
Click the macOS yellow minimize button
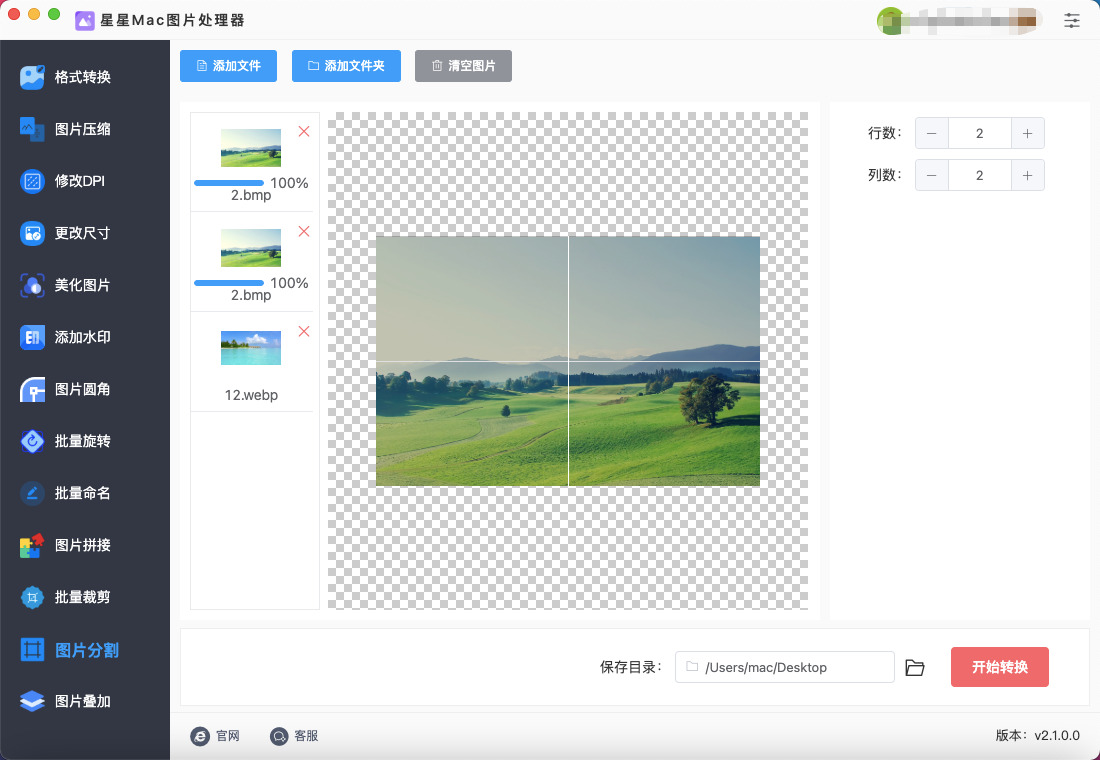point(34,14)
